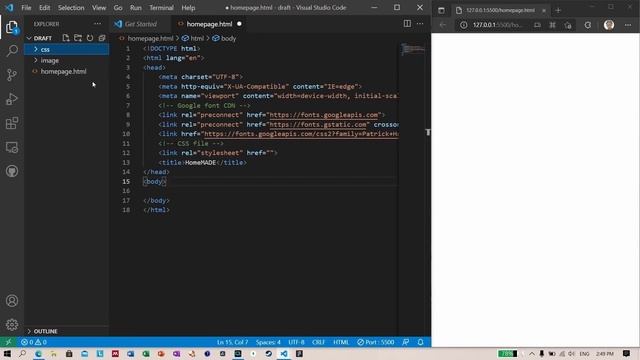This screenshot has height=360, width=640.
Task: Open browser settings and more menu
Action: tap(628, 25)
